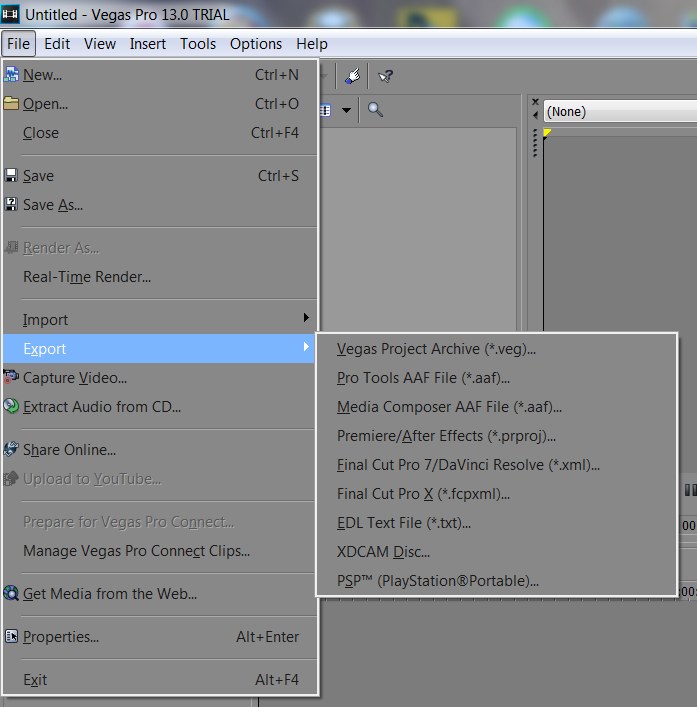Open the views dropdown arrow in media toolbar
This screenshot has width=697, height=707.
point(346,110)
